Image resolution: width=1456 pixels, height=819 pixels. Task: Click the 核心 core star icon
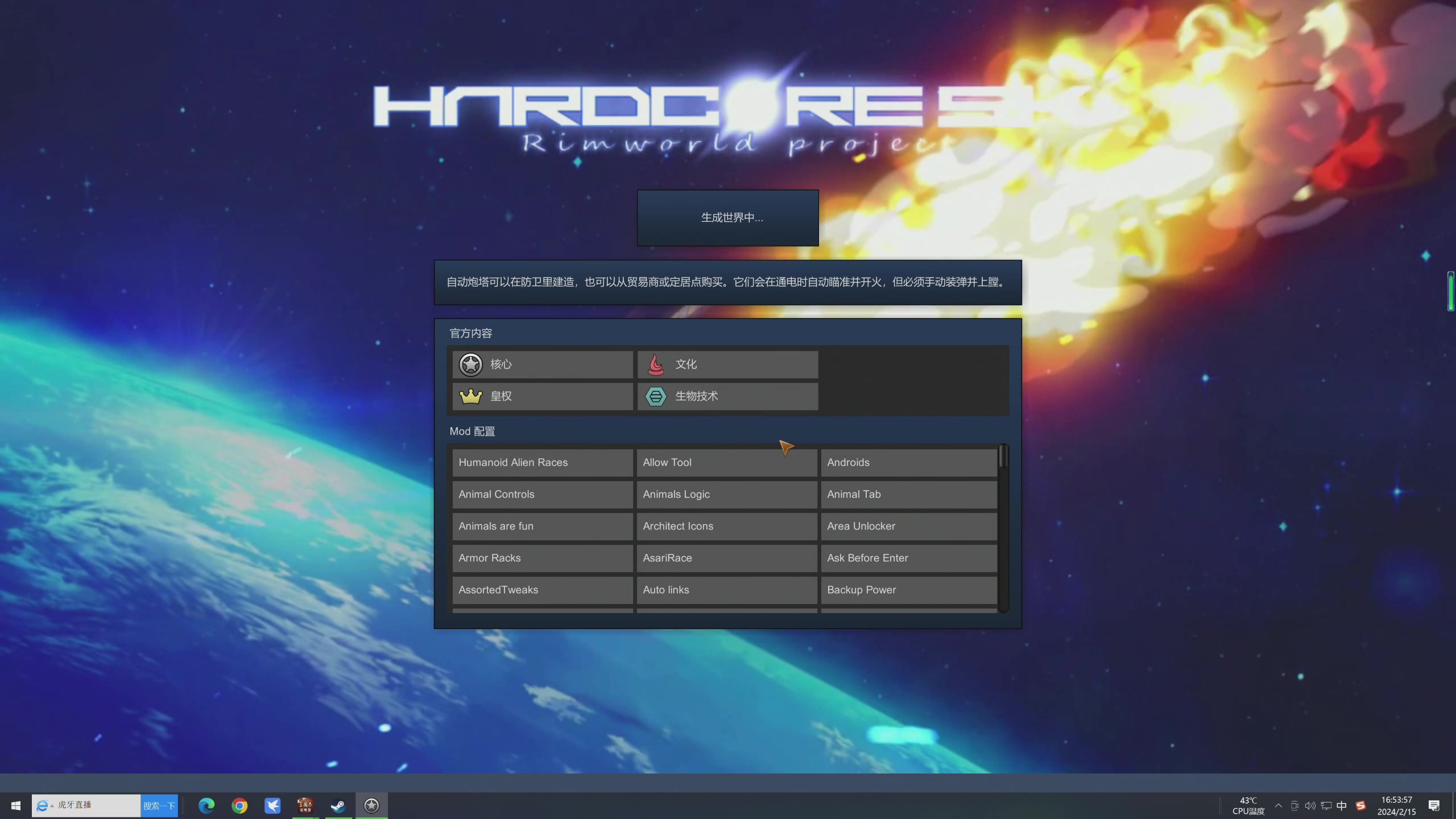click(471, 365)
